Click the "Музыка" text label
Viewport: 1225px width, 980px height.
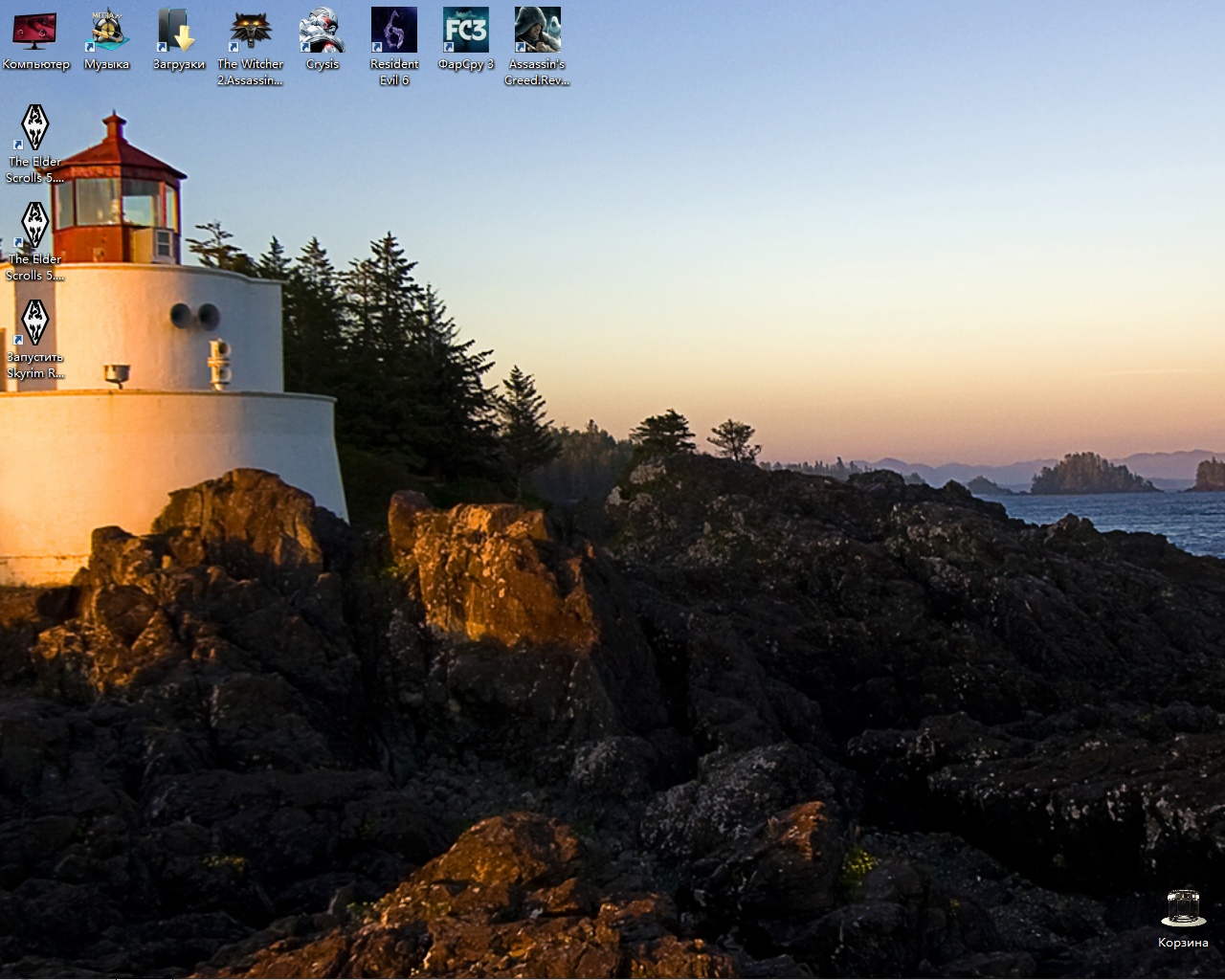(x=106, y=64)
